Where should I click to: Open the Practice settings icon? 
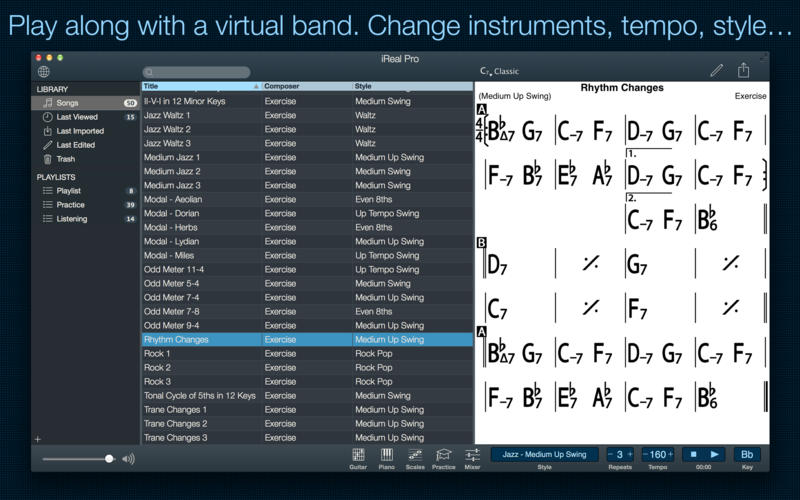[x=444, y=456]
